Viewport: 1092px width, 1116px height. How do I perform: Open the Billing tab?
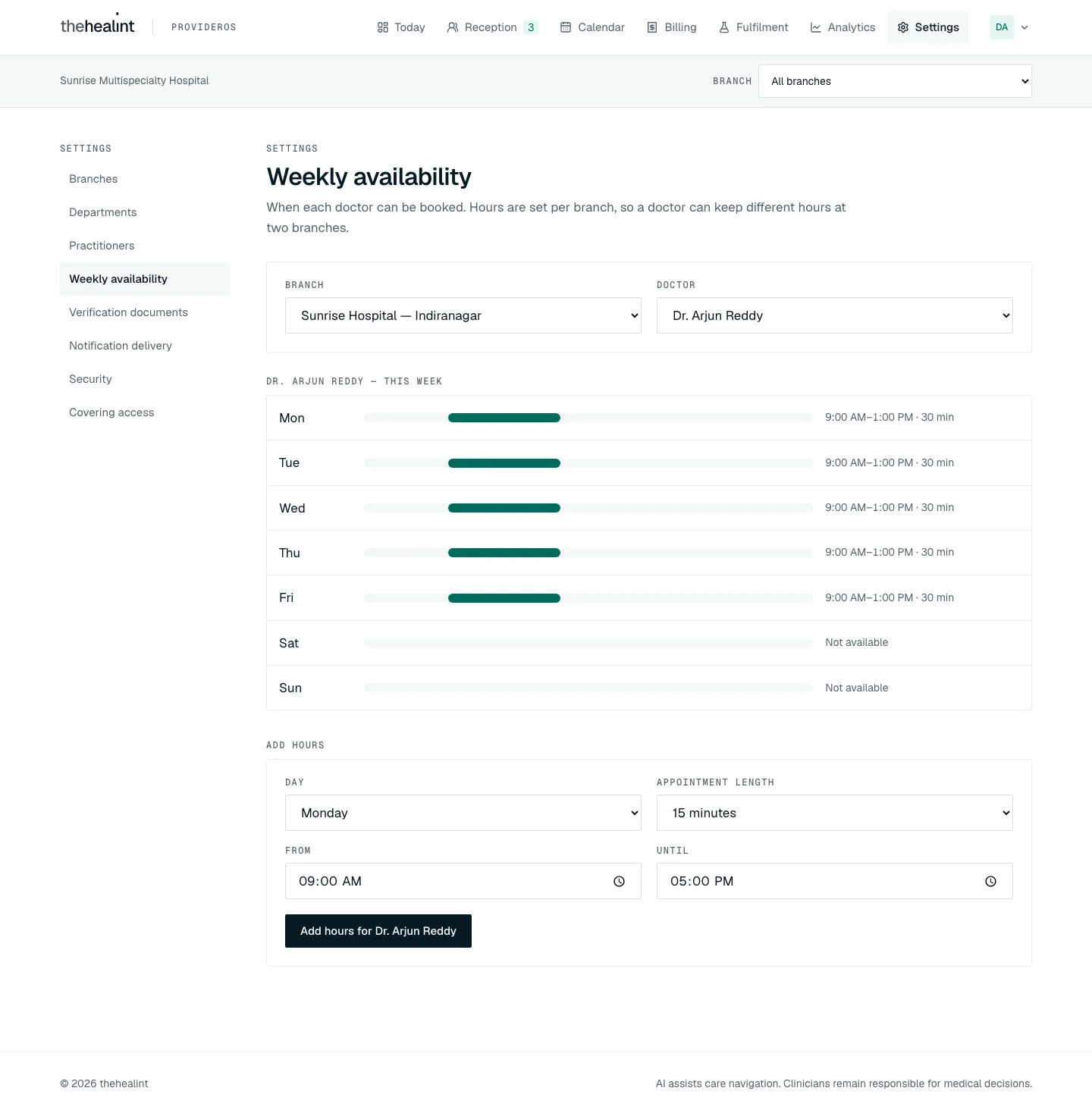point(671,27)
